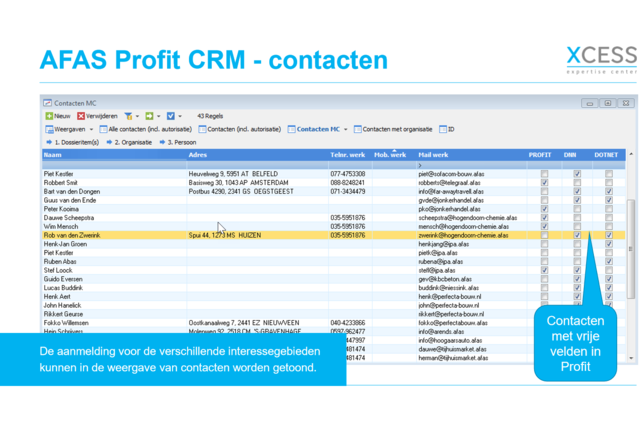Toggle PROFIT checkbox for Dauwe Scheepstra

[x=544, y=218]
